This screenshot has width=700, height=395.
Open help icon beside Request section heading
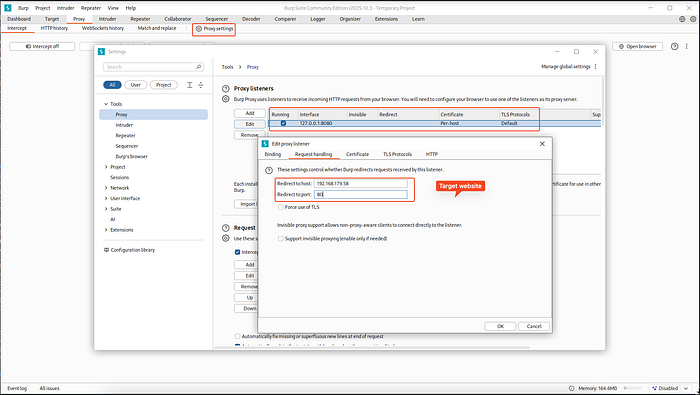tap(226, 228)
